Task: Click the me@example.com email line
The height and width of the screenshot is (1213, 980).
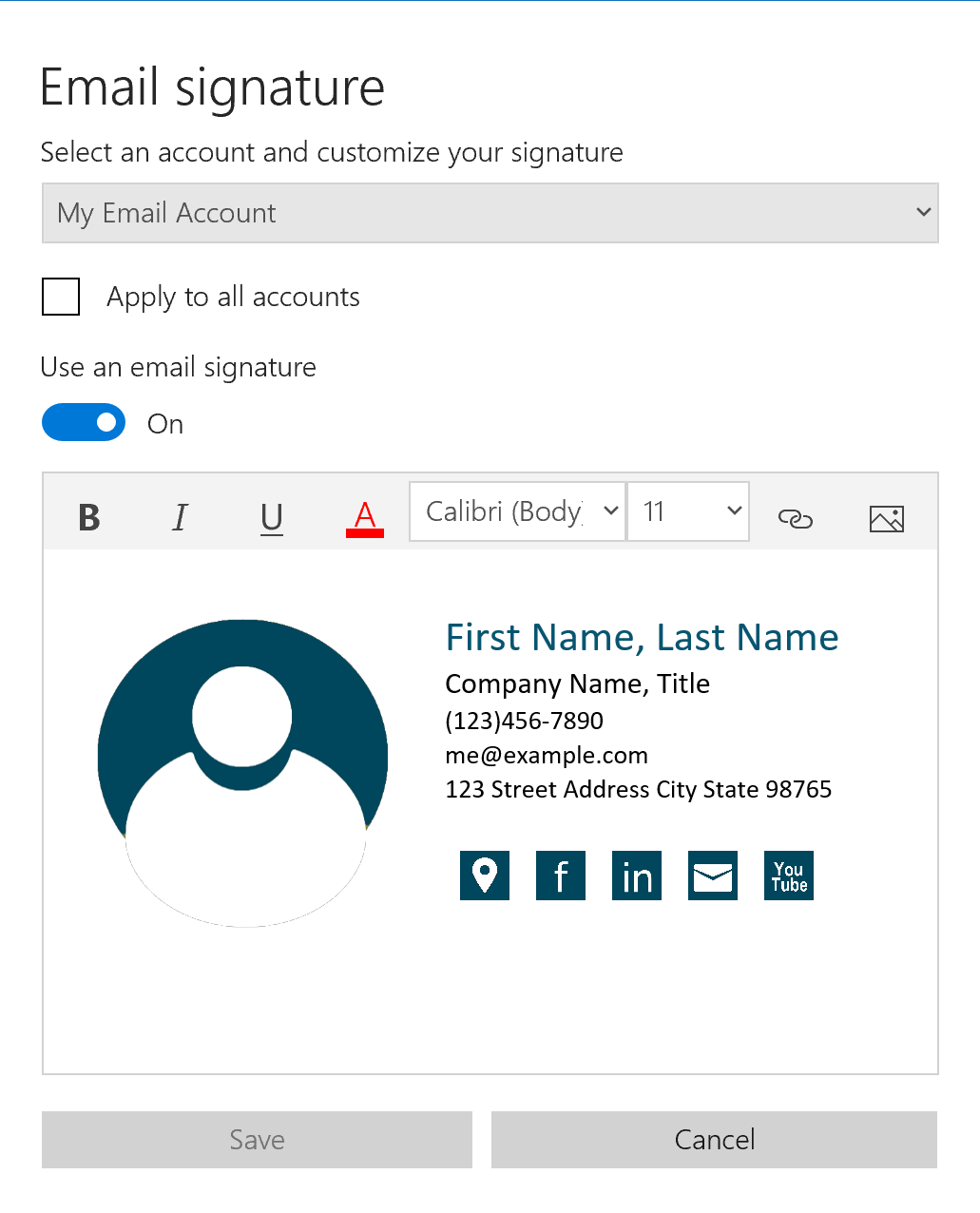Action: 547,756
